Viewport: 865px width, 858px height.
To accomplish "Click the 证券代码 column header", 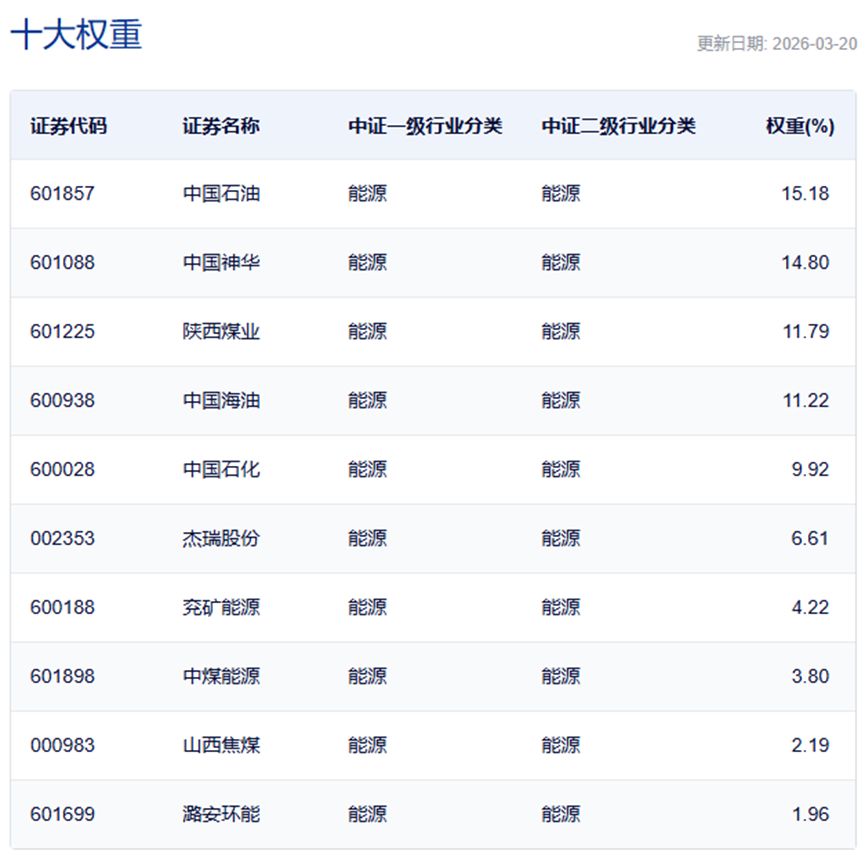I will (68, 126).
